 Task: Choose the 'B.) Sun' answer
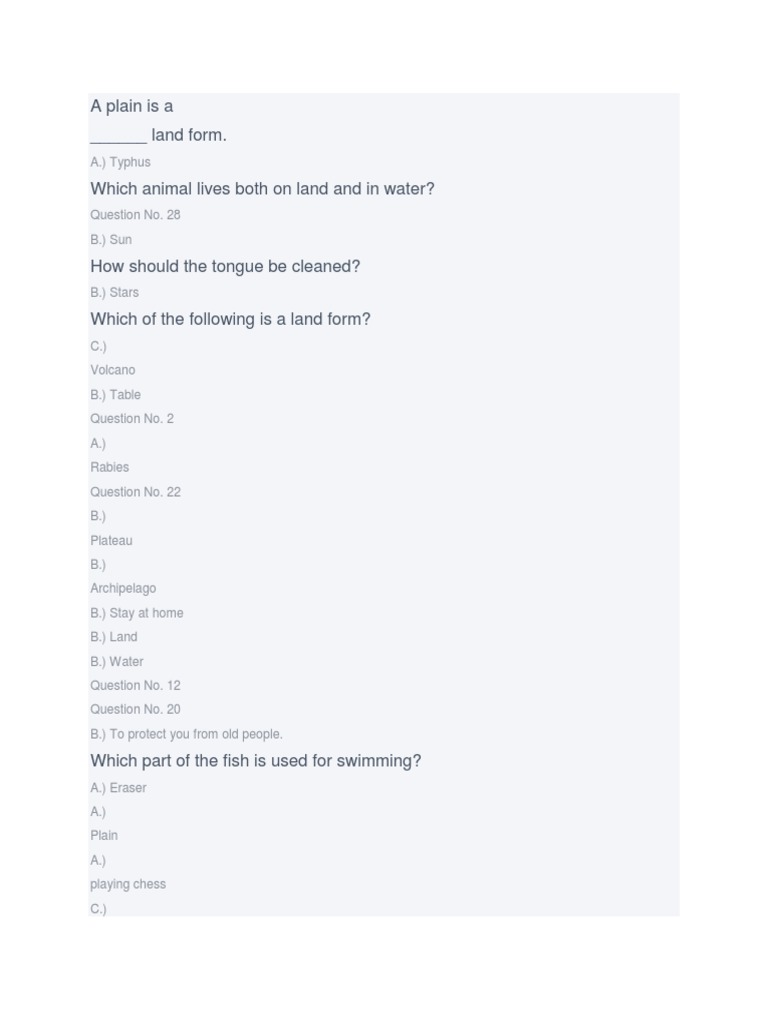click(x=111, y=240)
